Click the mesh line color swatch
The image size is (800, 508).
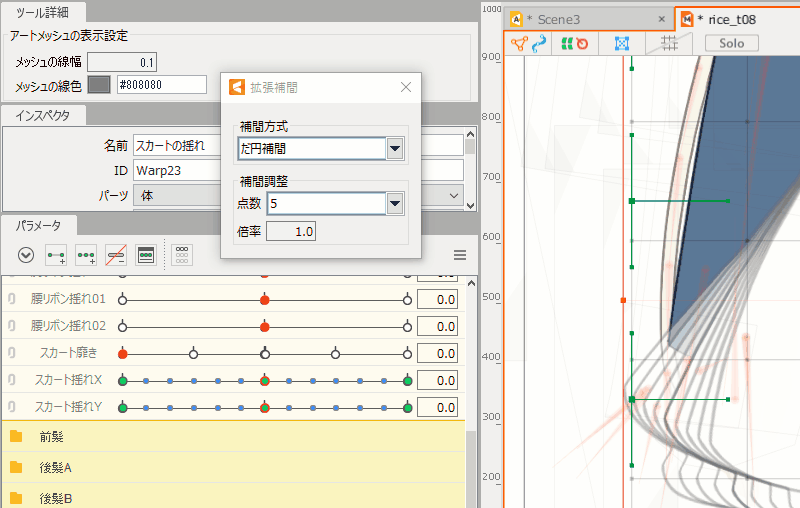[99, 84]
